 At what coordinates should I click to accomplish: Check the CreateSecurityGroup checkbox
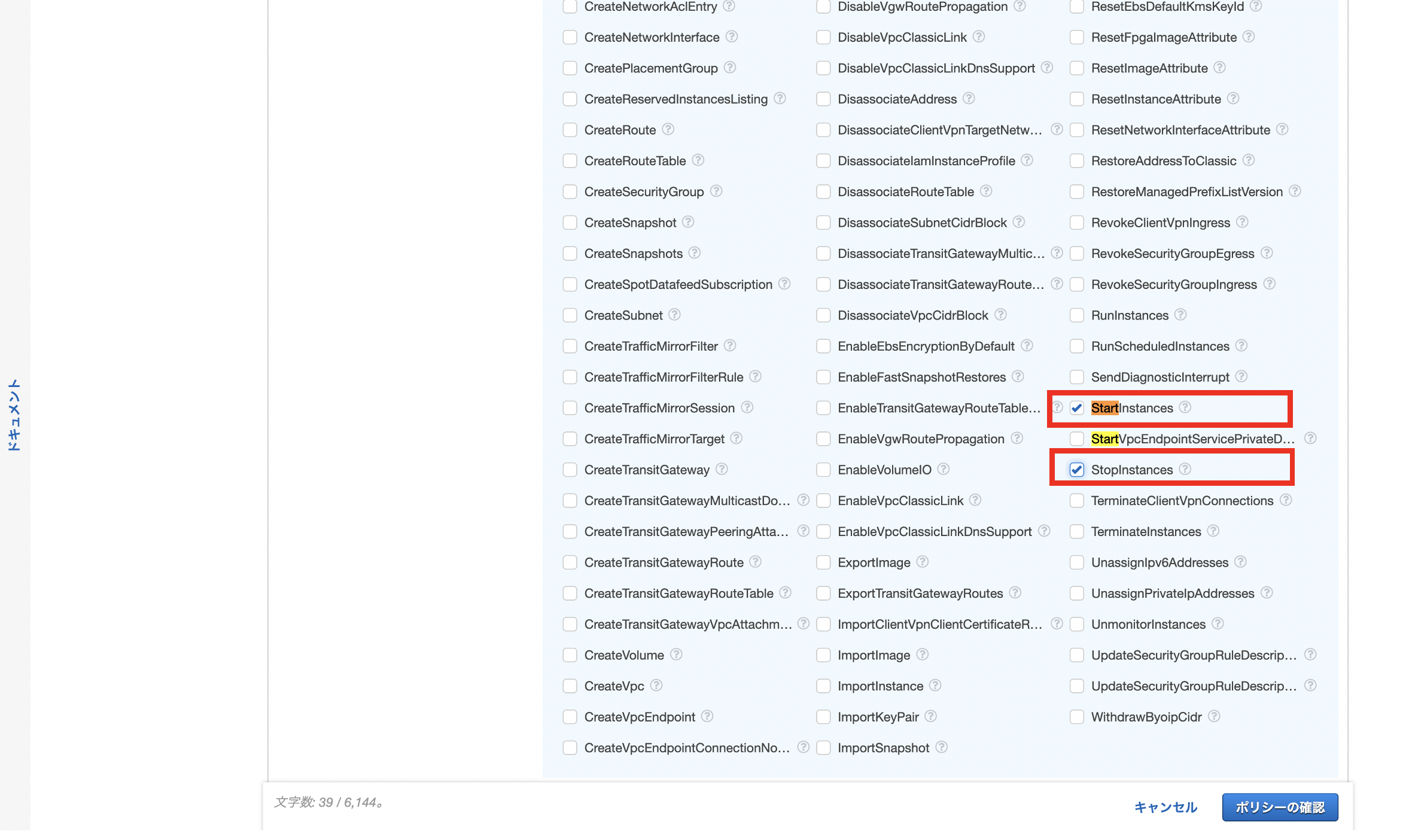point(570,191)
